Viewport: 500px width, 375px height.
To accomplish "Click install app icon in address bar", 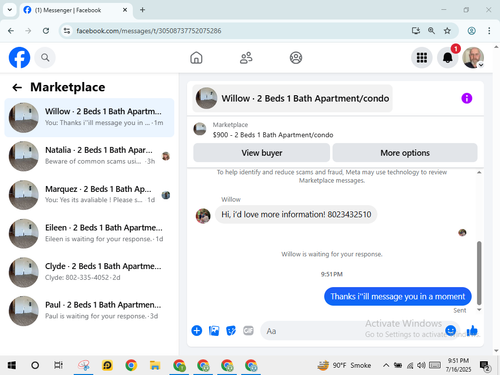I will pos(415,31).
